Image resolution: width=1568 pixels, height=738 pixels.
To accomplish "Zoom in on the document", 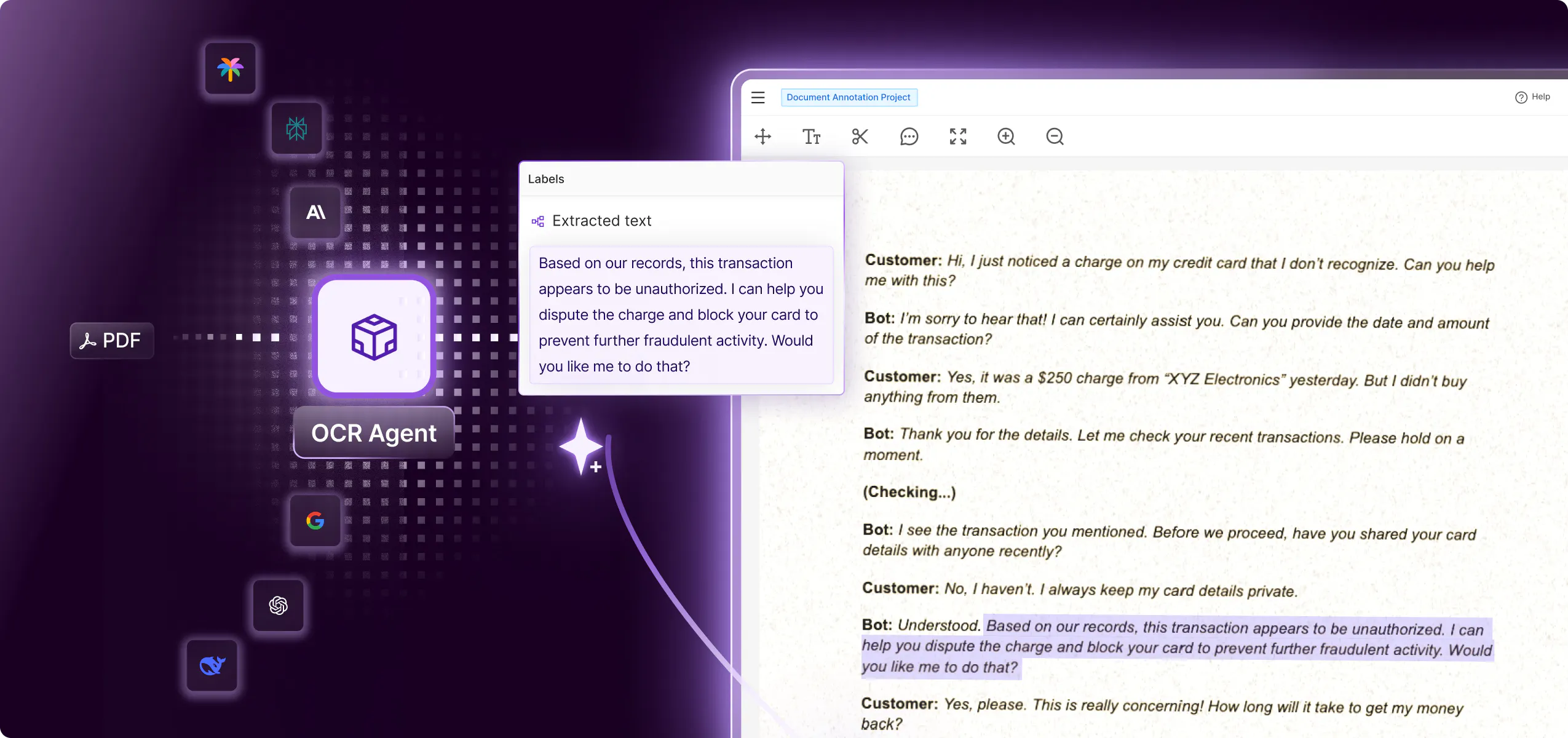I will [1005, 137].
